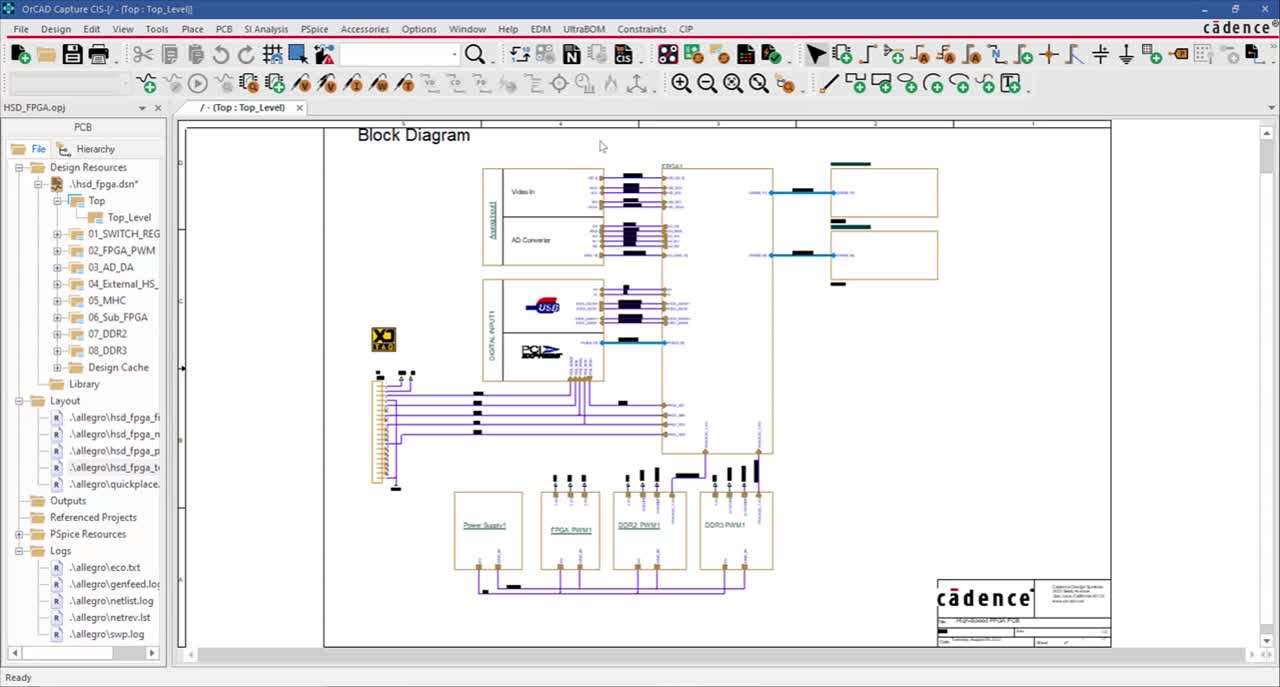This screenshot has width=1280, height=687.
Task: Select the Place power symbol tool
Action: point(1100,55)
